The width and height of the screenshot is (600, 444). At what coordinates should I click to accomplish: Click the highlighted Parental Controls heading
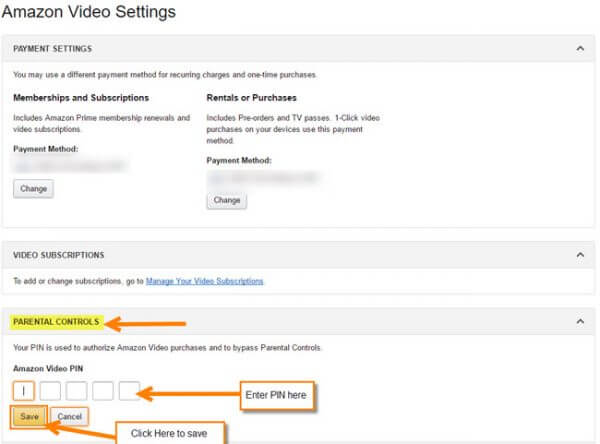pos(56,322)
